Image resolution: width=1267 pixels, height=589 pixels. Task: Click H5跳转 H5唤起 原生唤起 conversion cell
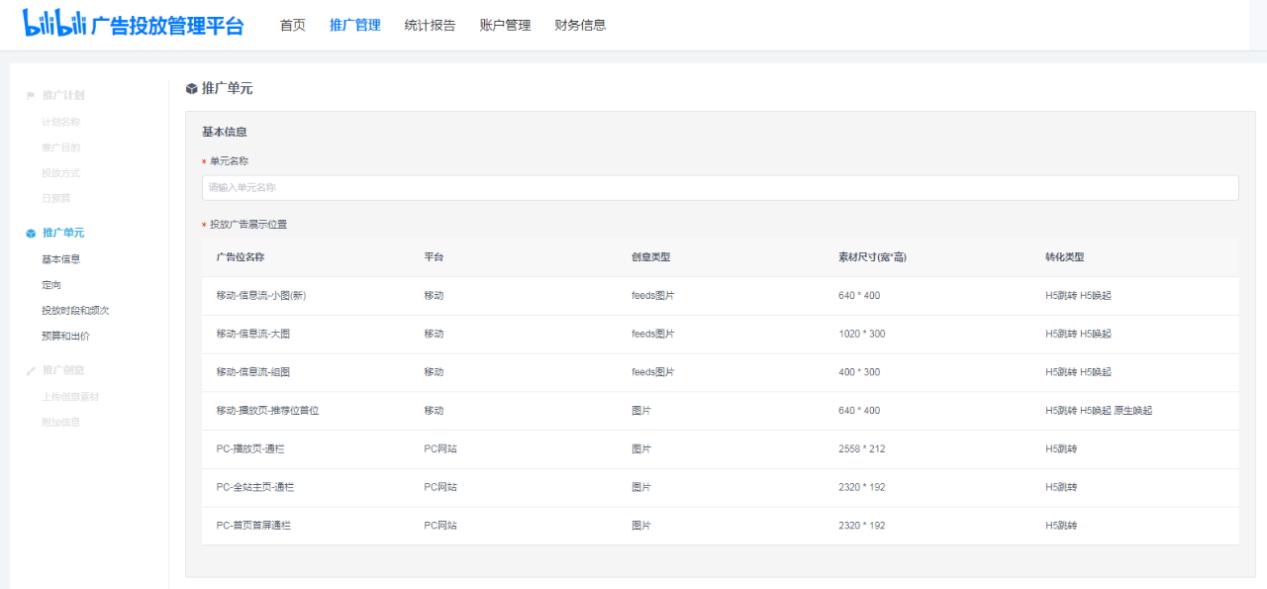tap(1098, 411)
